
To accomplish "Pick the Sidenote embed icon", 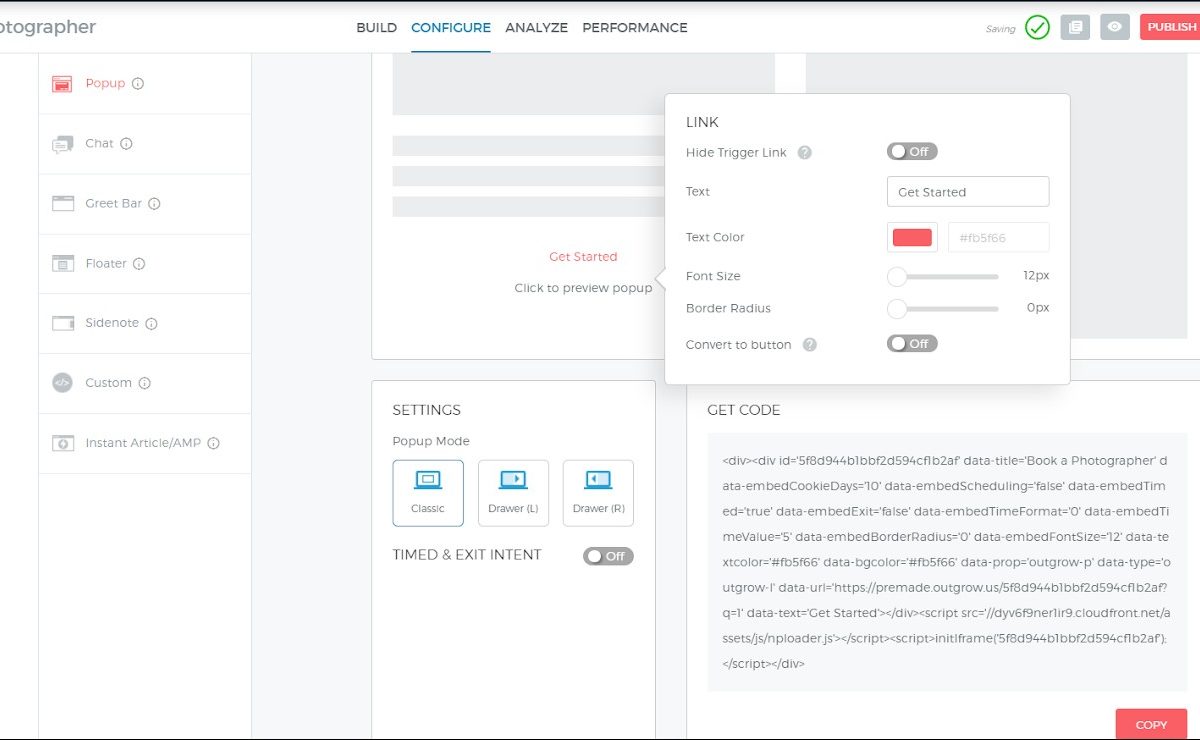I will coord(62,323).
